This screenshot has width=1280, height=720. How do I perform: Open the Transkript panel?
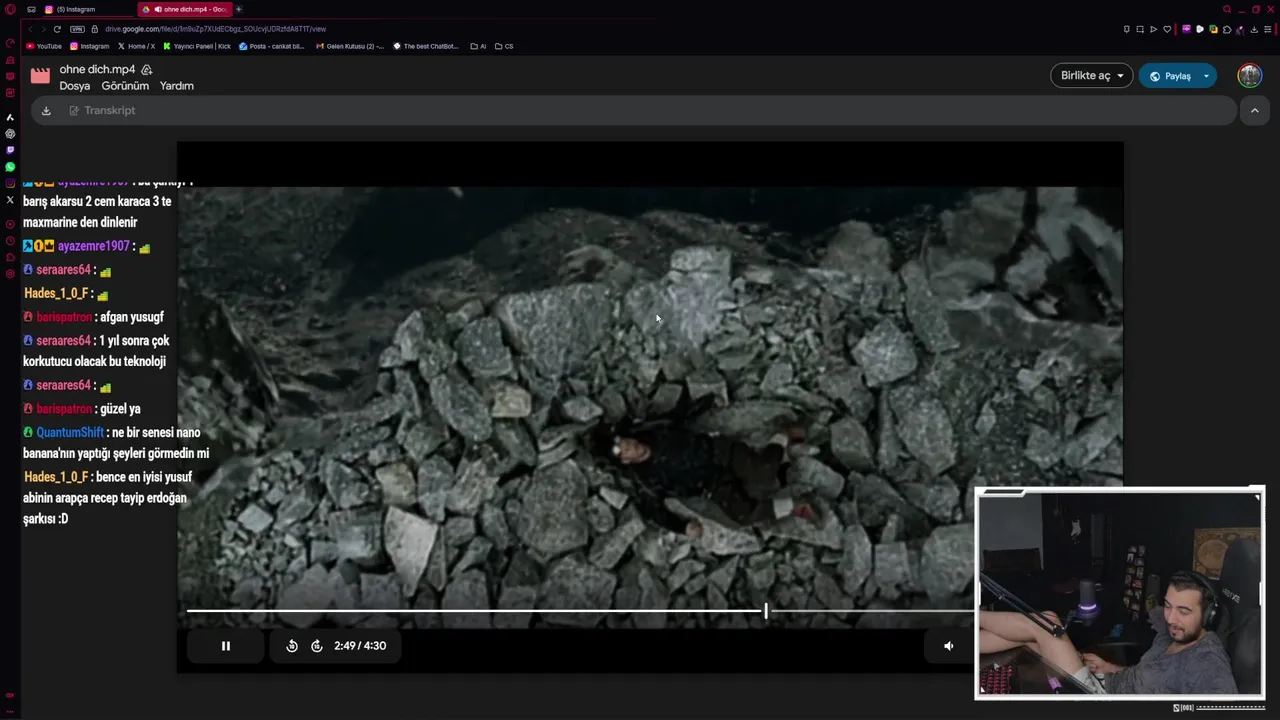[102, 111]
